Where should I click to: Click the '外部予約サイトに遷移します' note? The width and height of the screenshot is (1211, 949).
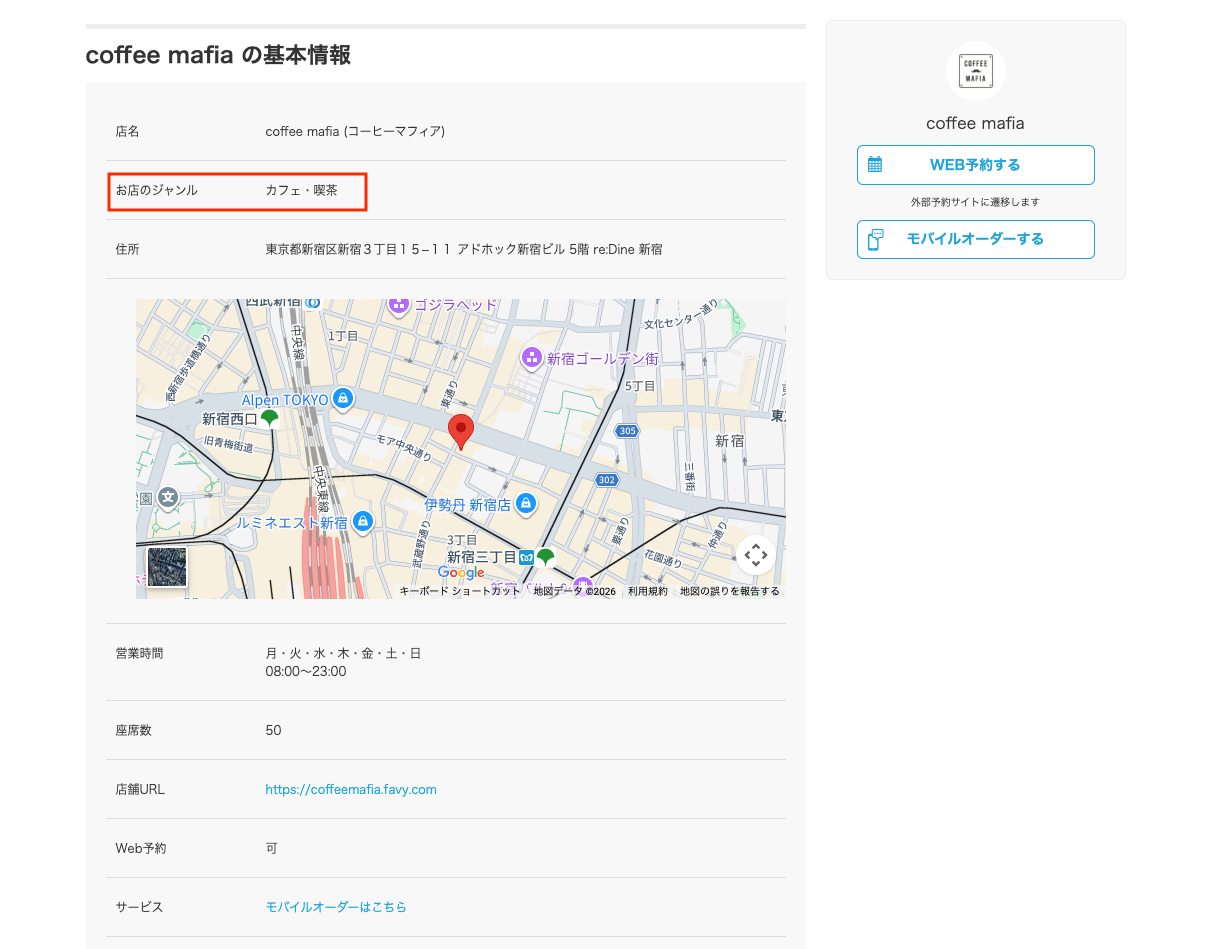(975, 202)
